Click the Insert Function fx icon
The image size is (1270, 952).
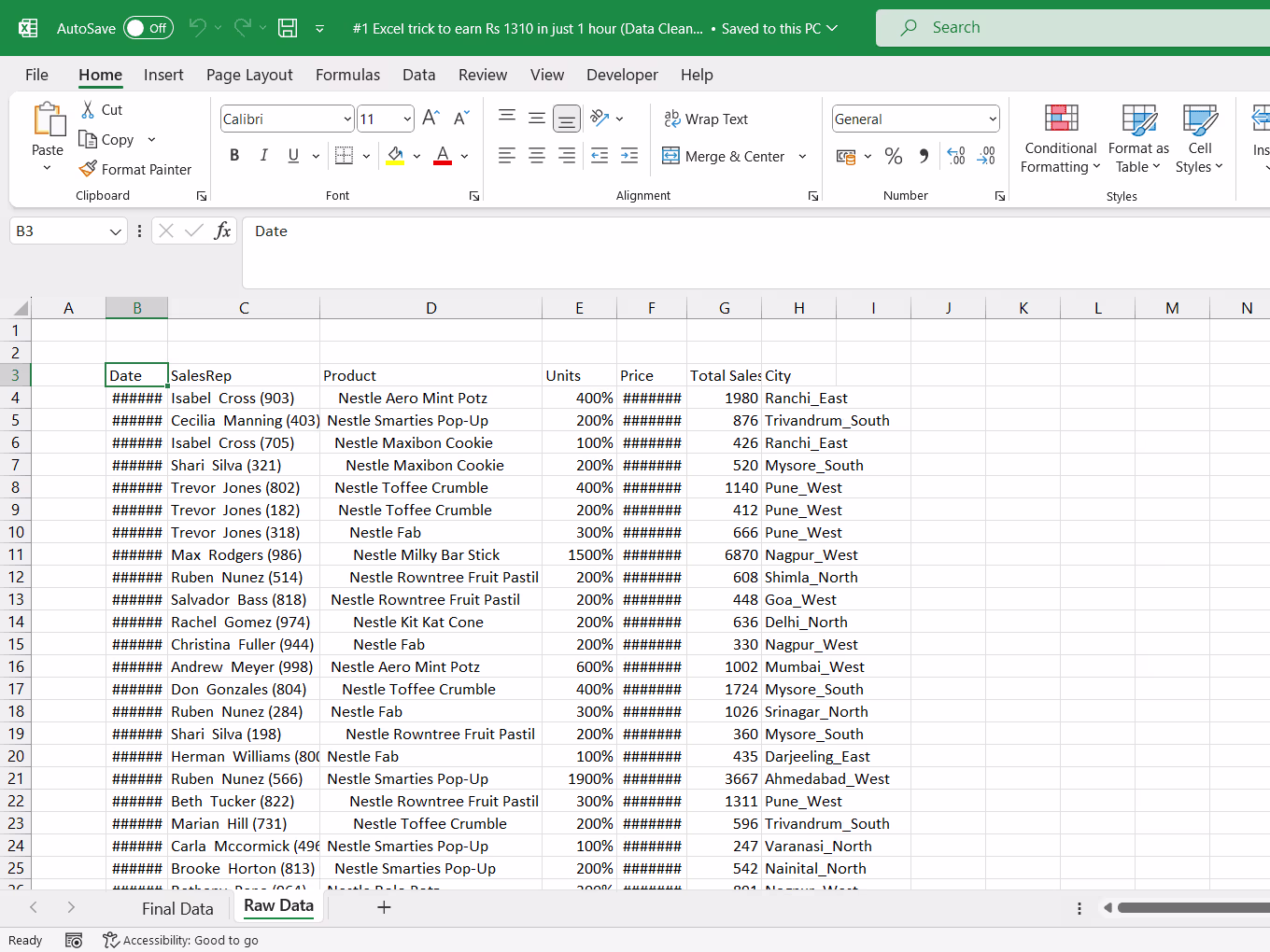[222, 231]
